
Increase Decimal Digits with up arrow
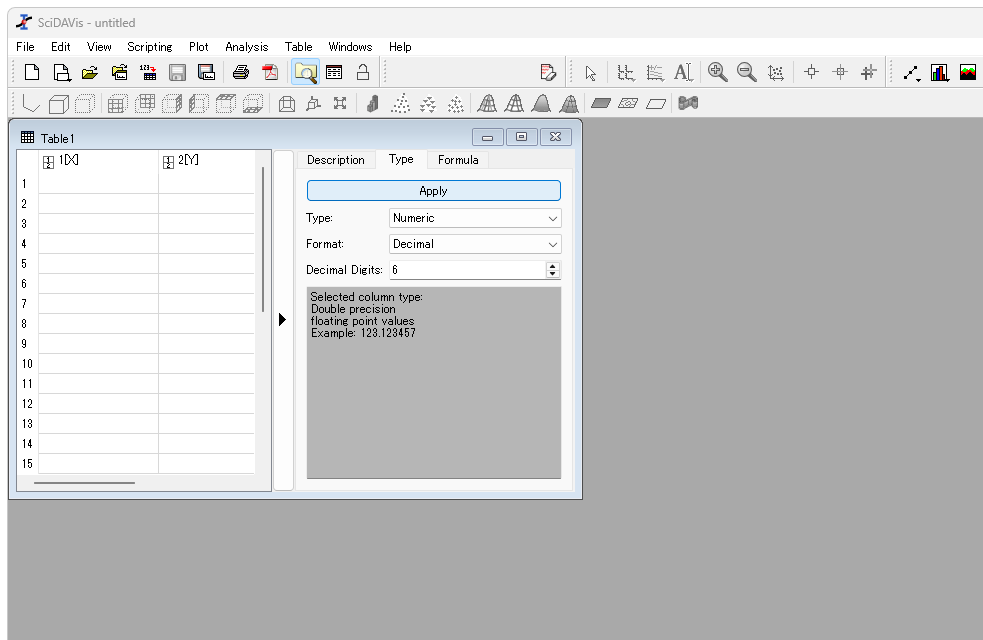552,266
